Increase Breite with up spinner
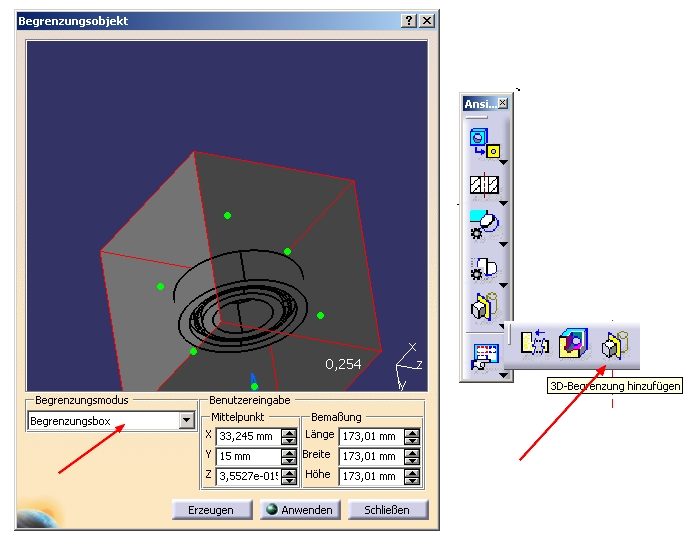Image resolution: width=693 pixels, height=539 pixels. coord(412,453)
